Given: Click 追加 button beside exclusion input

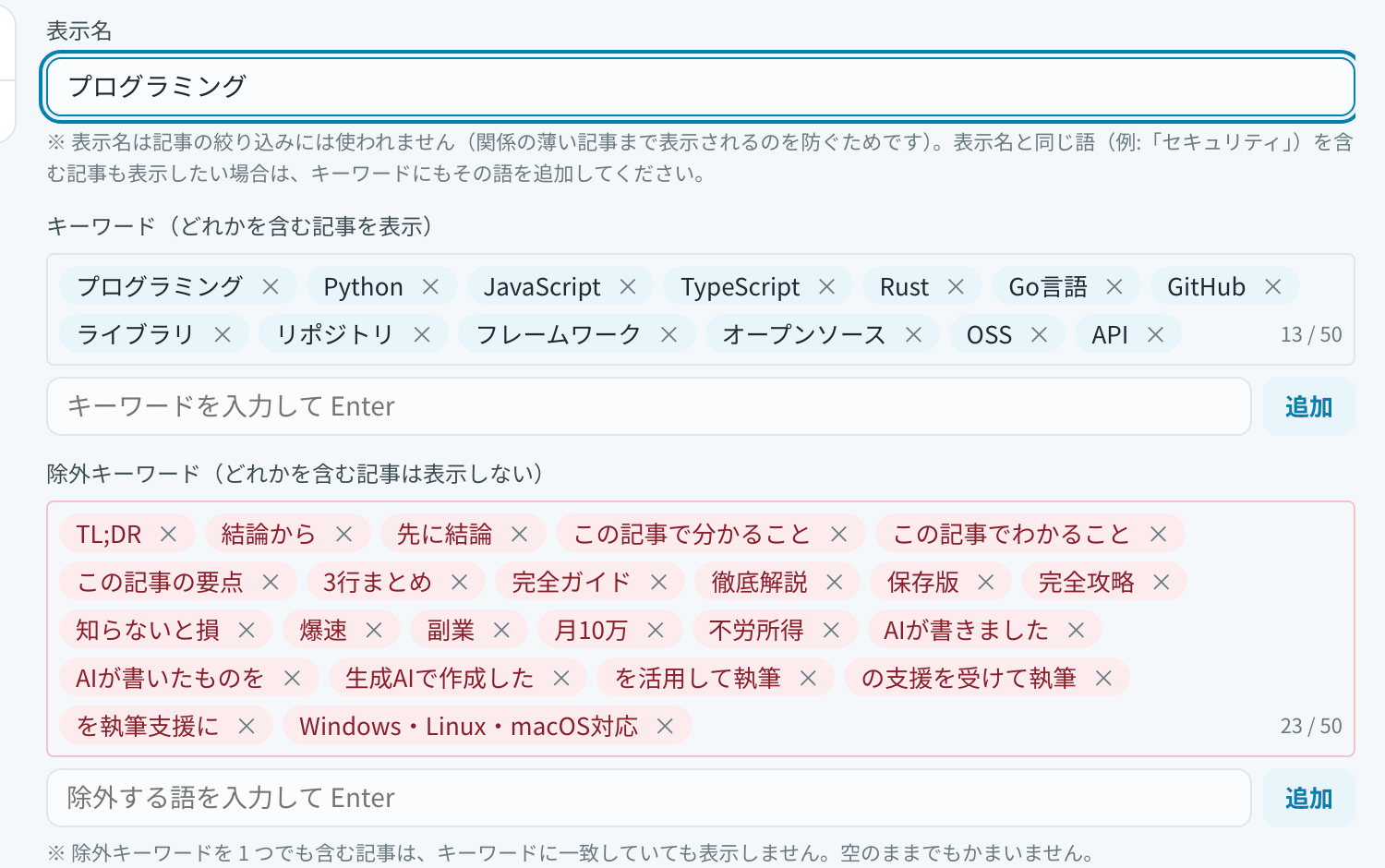Looking at the screenshot, I should [x=1308, y=798].
